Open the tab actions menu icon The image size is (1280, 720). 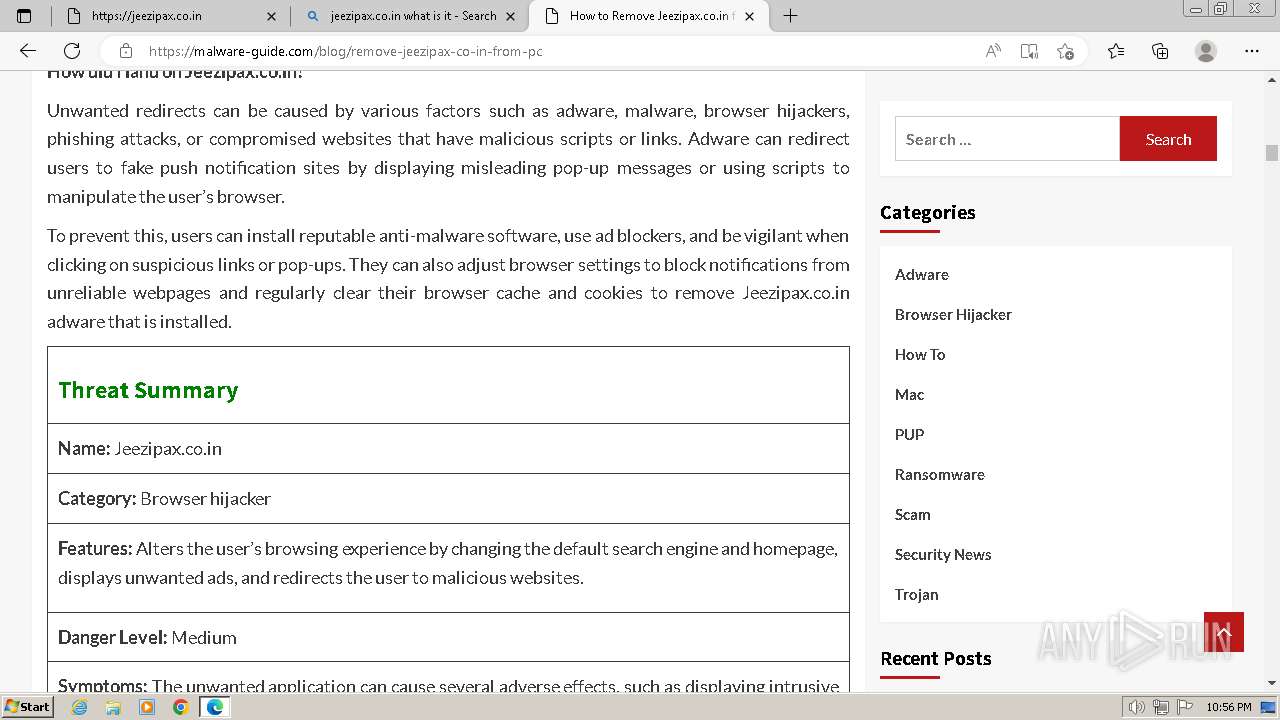[24, 15]
